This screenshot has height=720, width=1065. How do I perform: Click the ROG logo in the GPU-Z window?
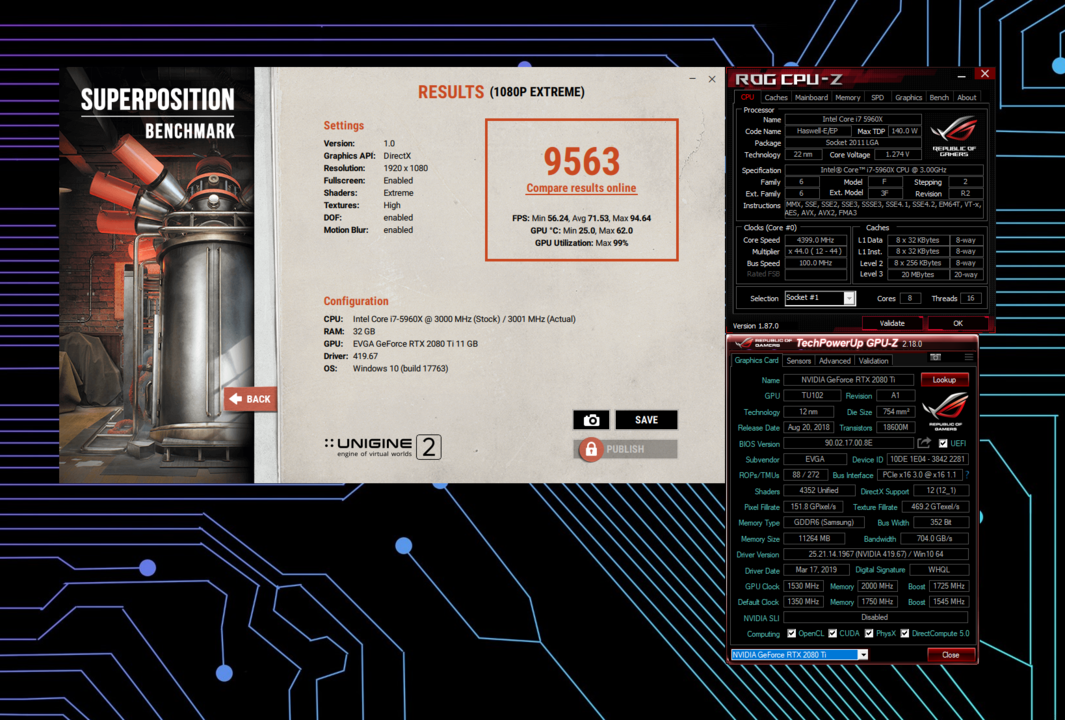tap(945, 410)
